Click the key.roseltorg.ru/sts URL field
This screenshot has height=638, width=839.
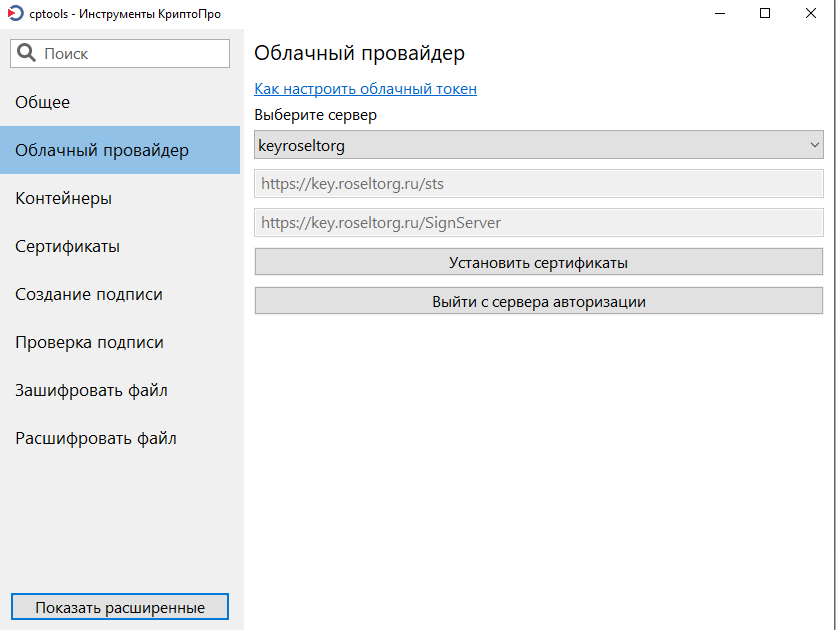(539, 184)
